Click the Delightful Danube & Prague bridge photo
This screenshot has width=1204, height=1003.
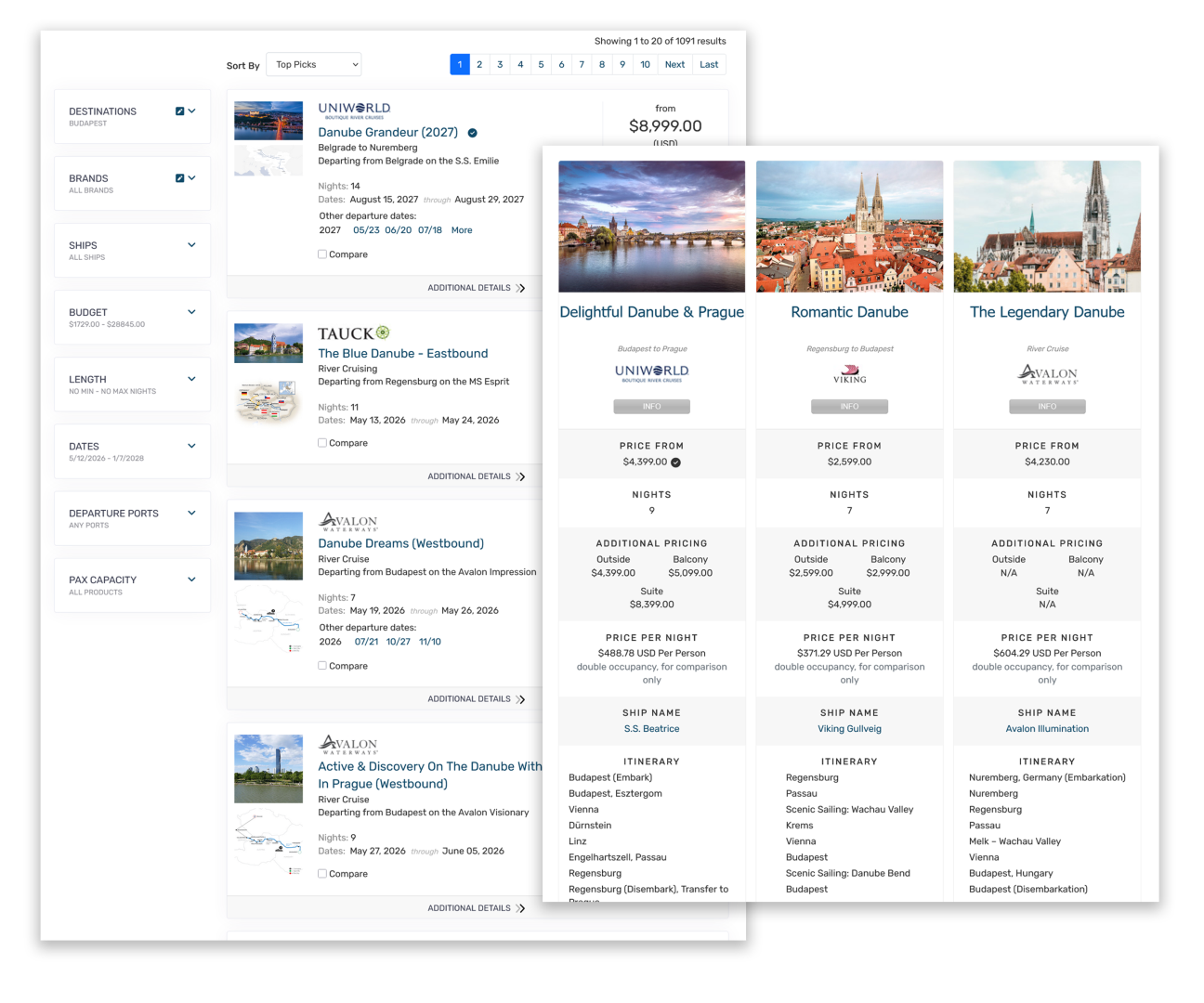[x=651, y=227]
